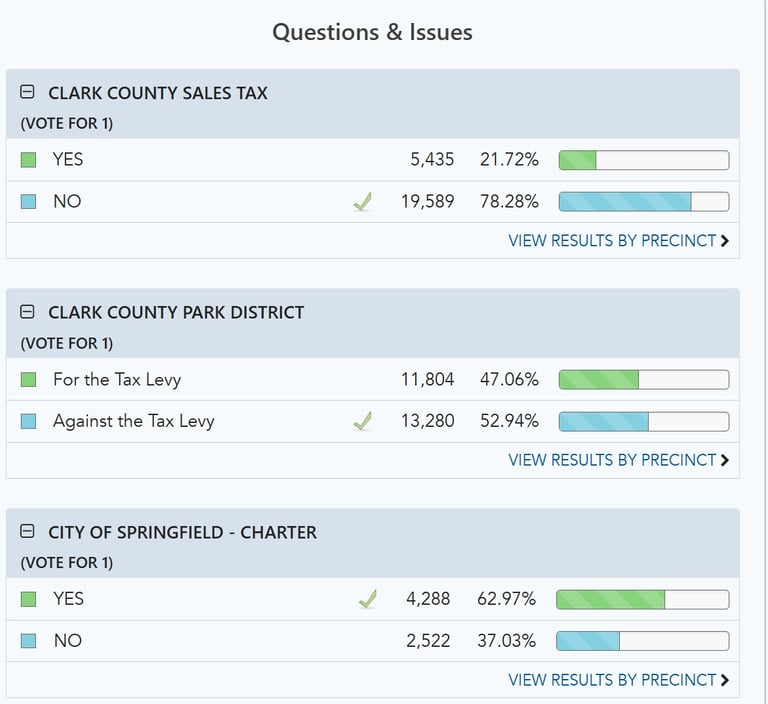Viewport: 768px width, 704px height.
Task: Click the 47.06% For the Tax Levy bar
Action: [x=643, y=380]
